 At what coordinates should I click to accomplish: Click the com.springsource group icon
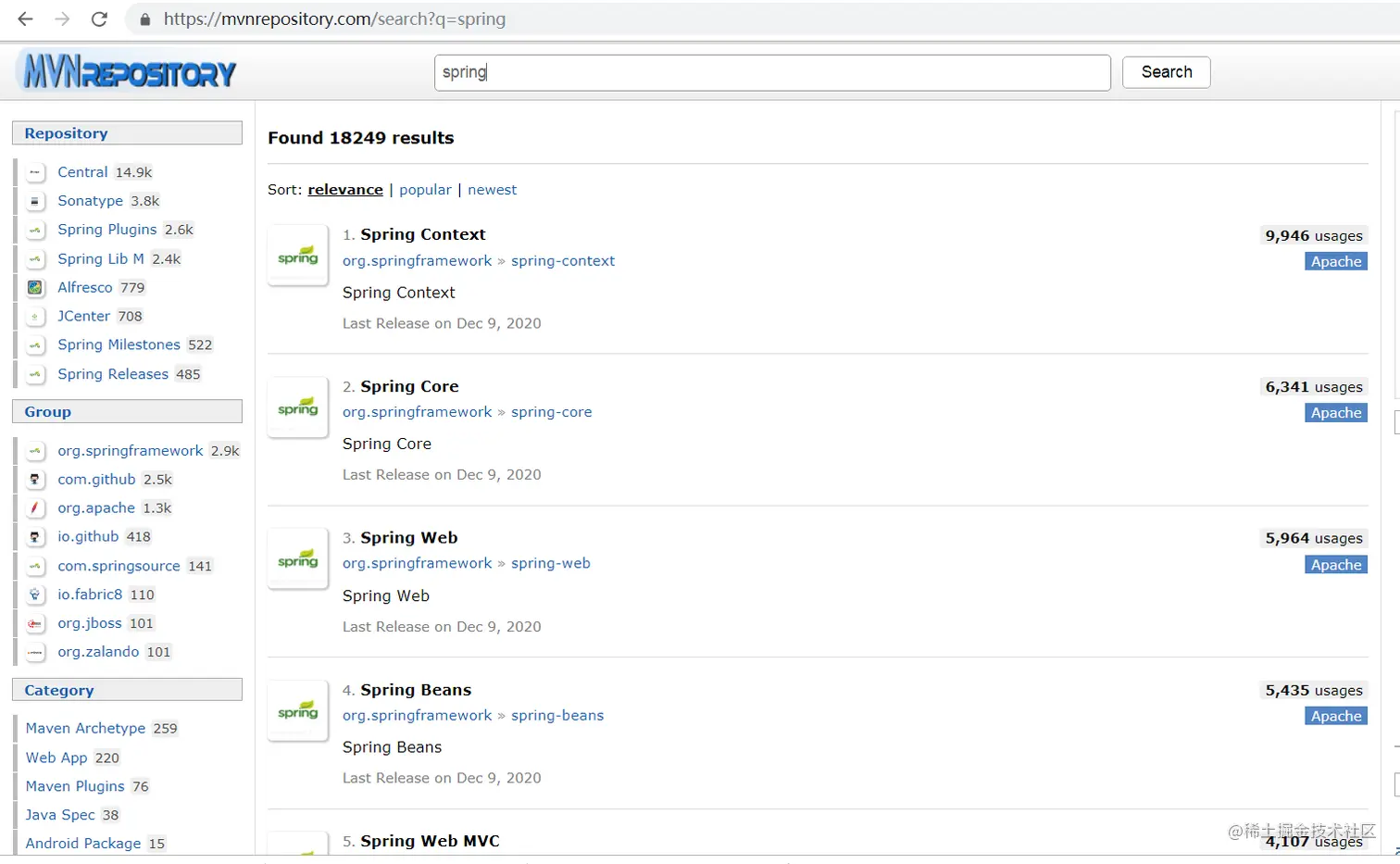click(x=35, y=566)
